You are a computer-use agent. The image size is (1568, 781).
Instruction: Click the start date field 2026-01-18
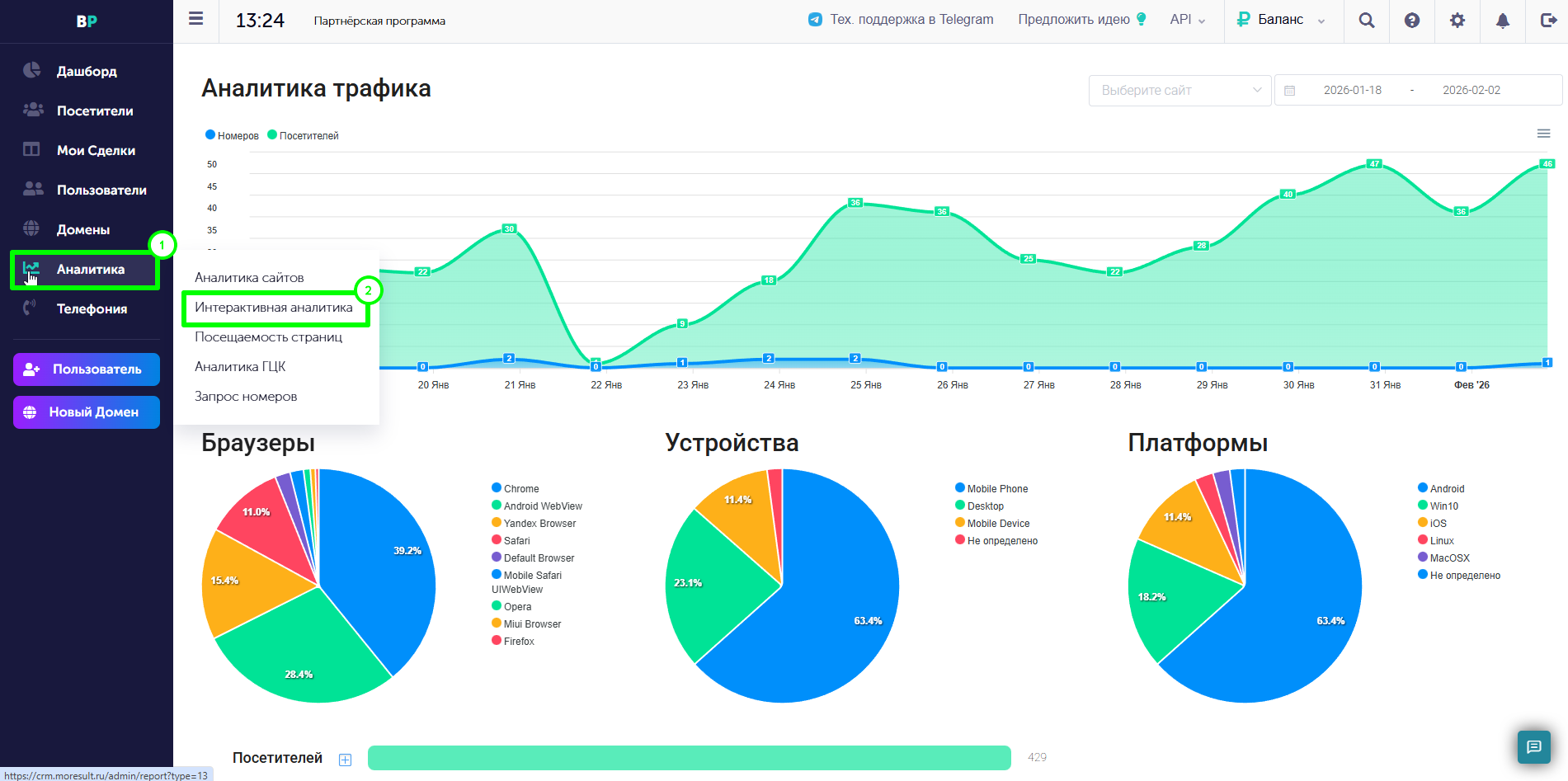click(1353, 90)
